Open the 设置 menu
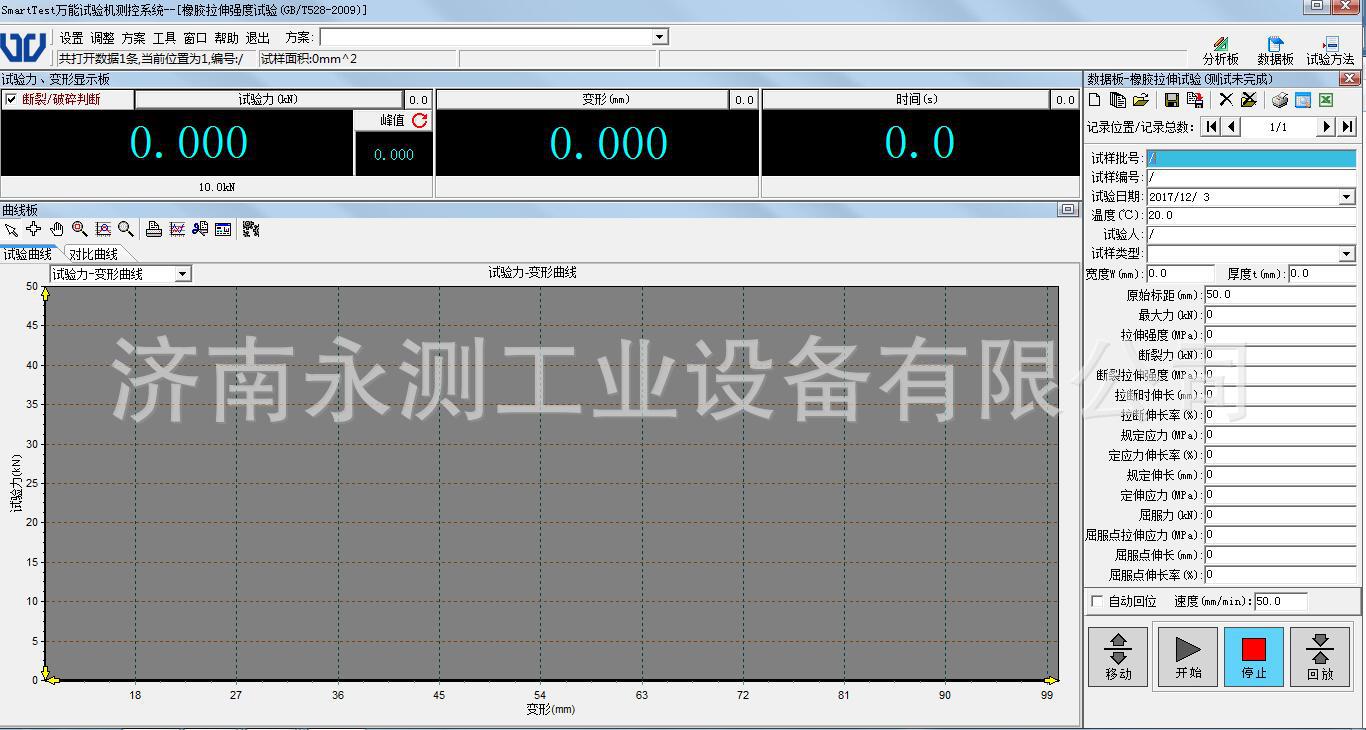The height and width of the screenshot is (730, 1366). 71,38
